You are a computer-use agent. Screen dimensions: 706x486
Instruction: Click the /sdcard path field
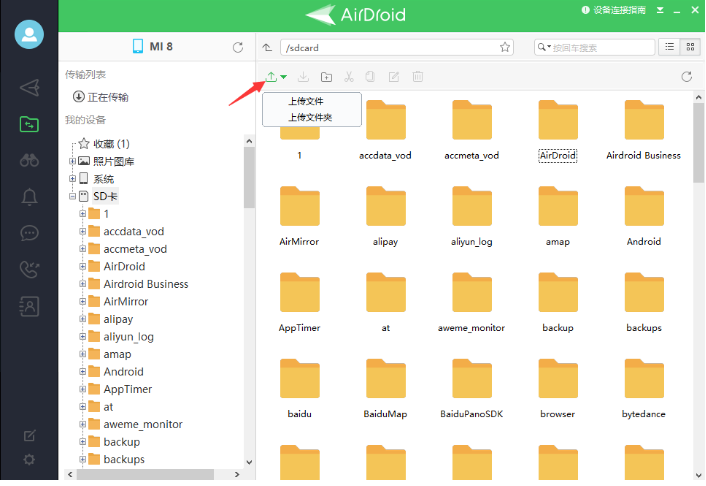coord(397,47)
